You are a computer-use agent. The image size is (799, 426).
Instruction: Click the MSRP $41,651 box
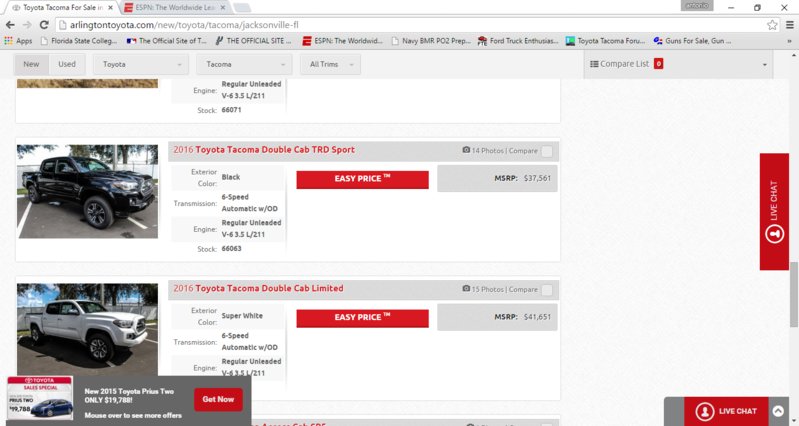(497, 317)
